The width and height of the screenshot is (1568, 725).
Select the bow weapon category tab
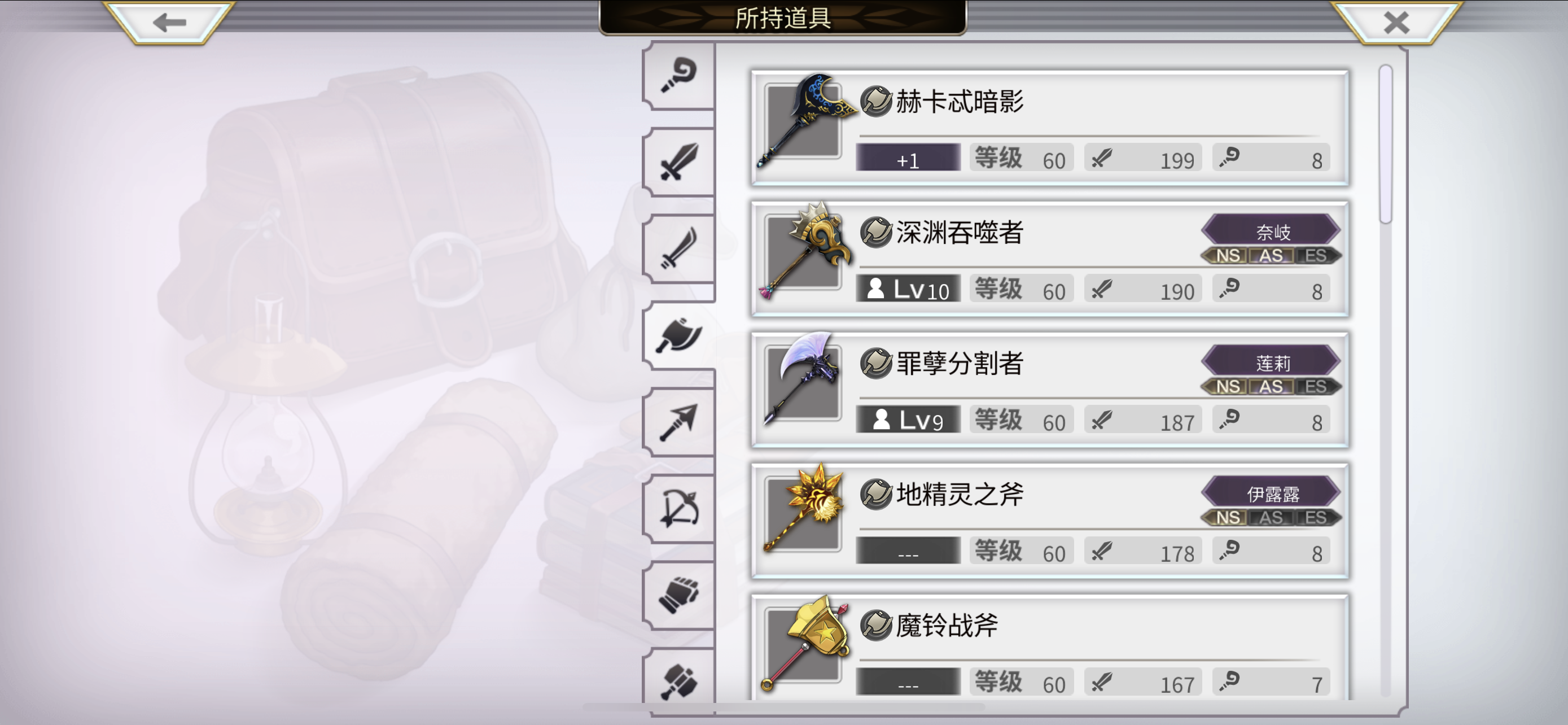pyautogui.click(x=678, y=508)
